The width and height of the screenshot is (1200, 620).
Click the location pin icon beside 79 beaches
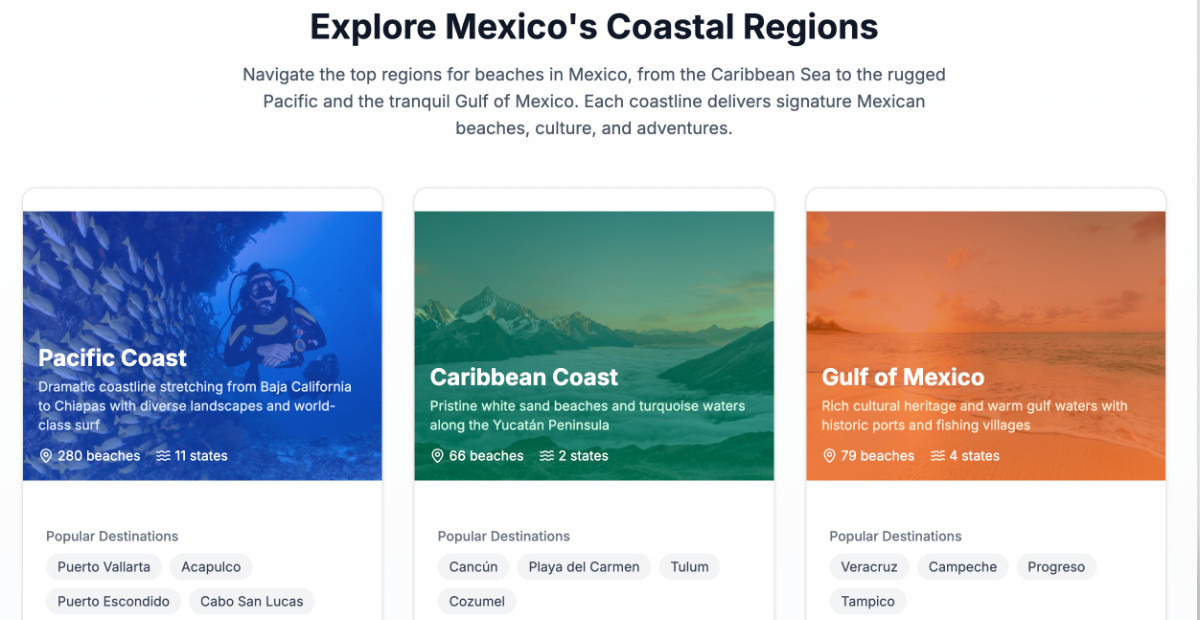pos(829,456)
